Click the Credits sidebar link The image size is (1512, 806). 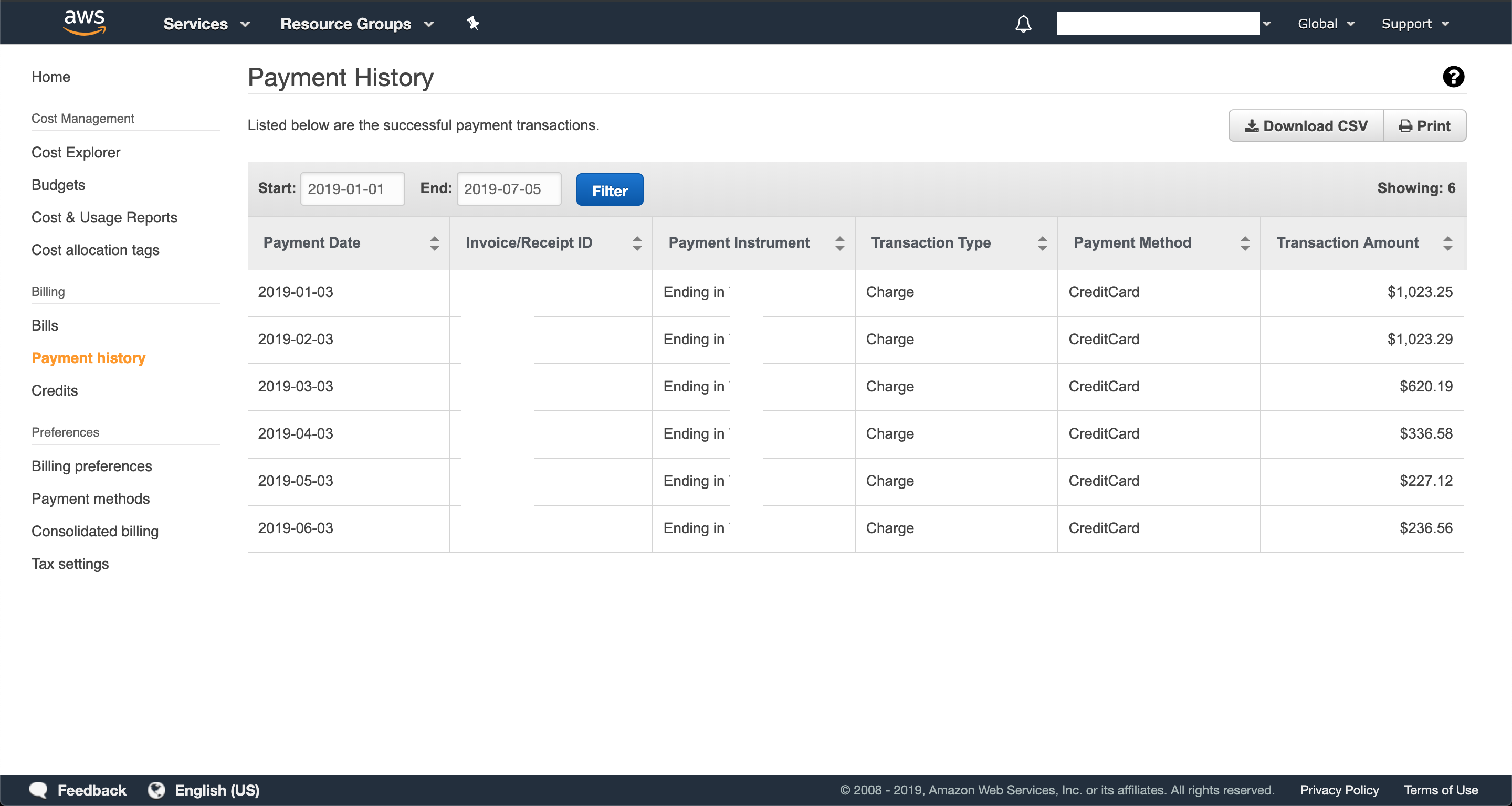pos(55,390)
